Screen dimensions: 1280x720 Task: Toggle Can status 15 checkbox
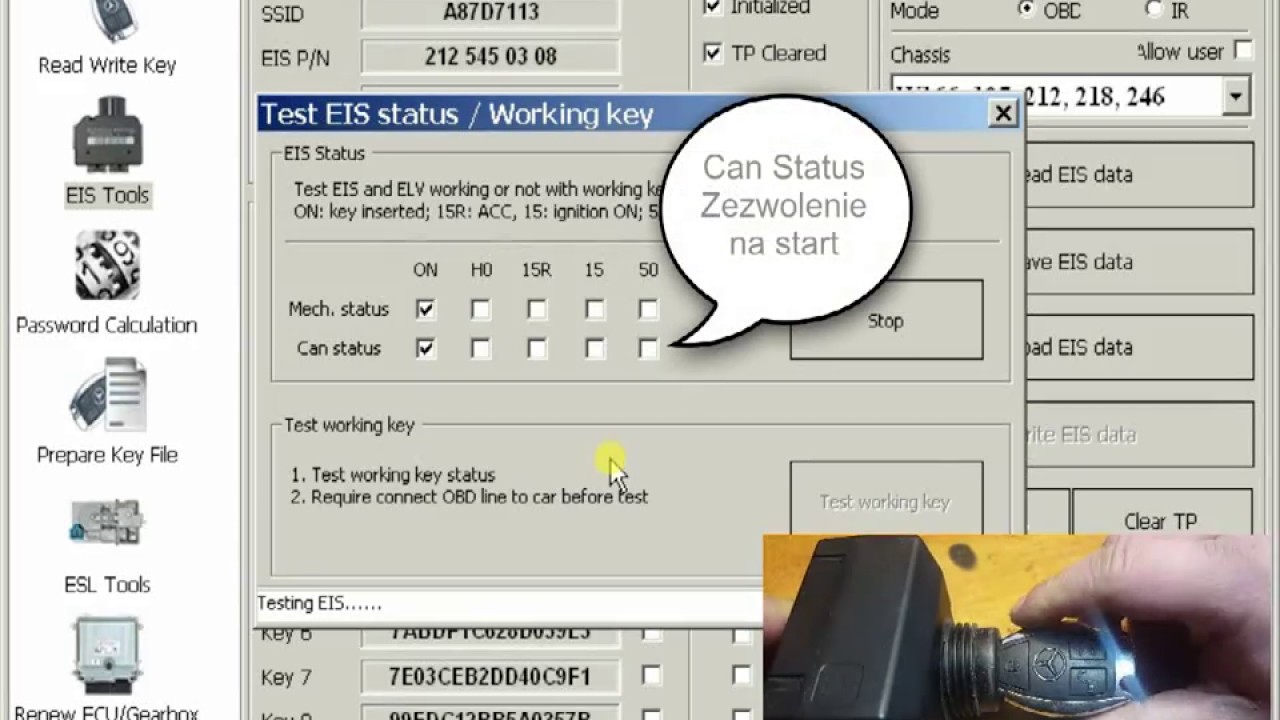594,349
